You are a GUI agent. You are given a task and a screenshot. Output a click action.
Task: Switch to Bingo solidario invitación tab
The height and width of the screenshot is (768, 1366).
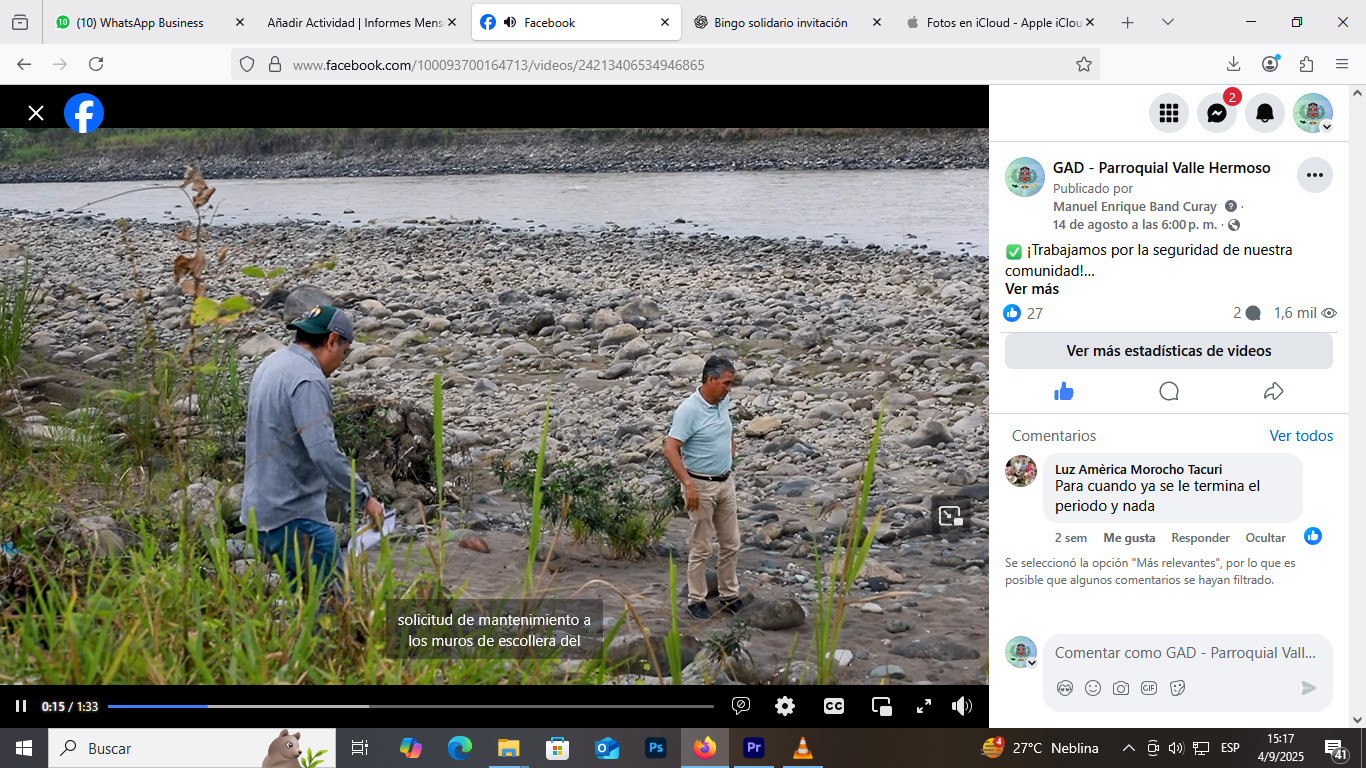(780, 22)
